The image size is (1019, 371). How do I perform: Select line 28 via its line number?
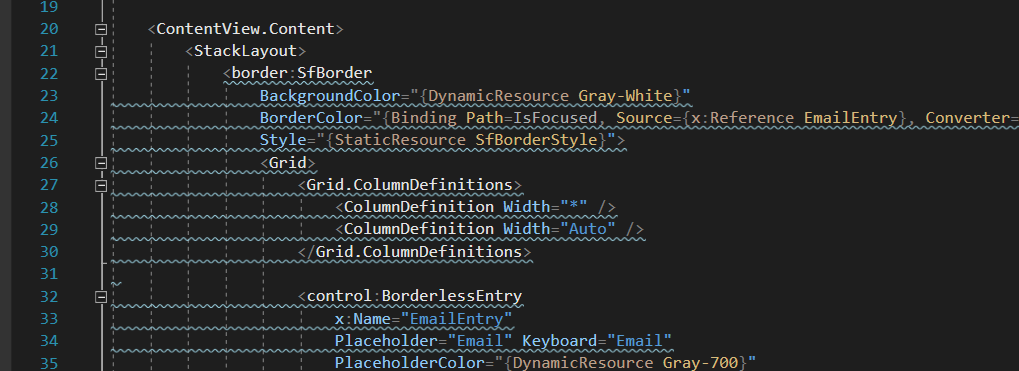point(49,207)
